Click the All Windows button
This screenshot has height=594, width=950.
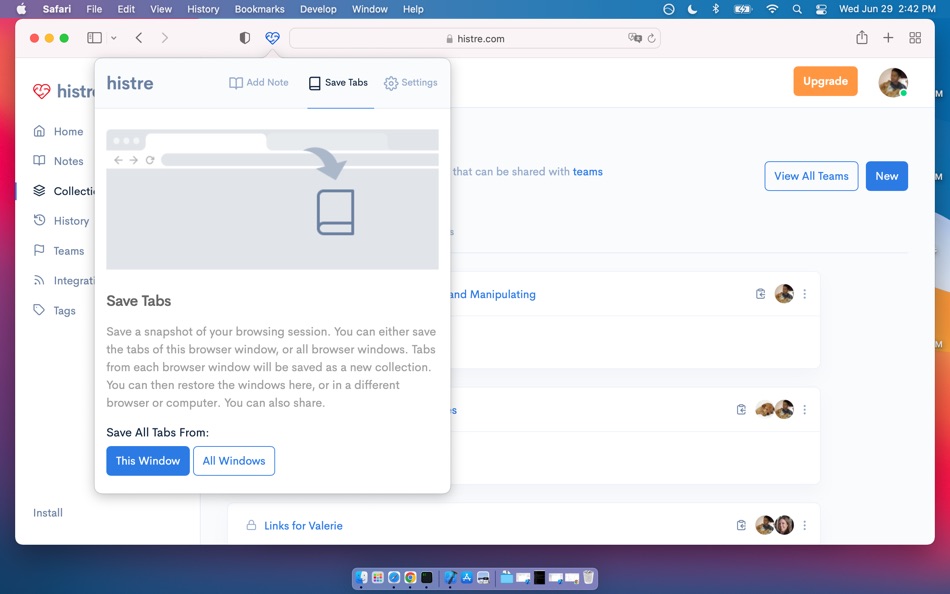coord(234,461)
